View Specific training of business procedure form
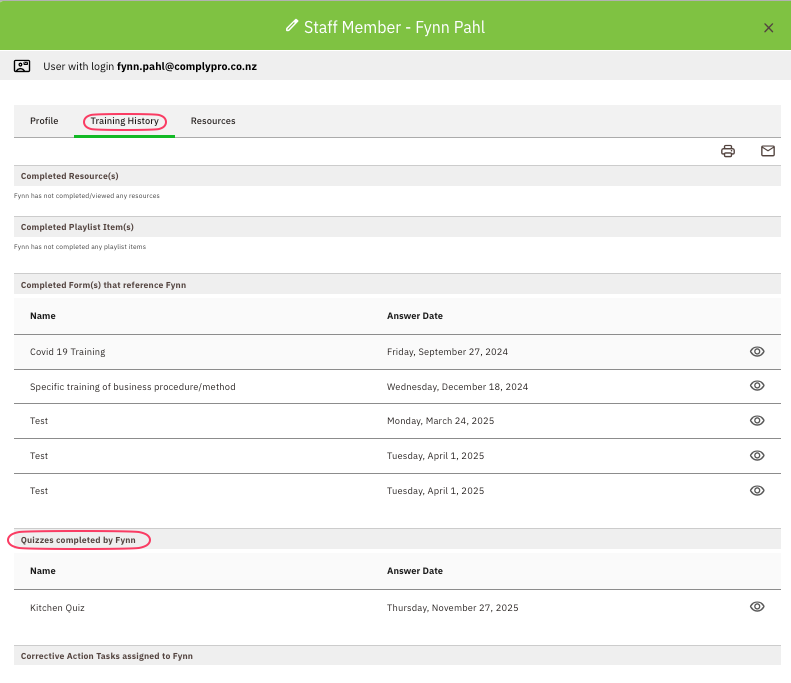Screen dimensions: 791x683 tap(757, 386)
